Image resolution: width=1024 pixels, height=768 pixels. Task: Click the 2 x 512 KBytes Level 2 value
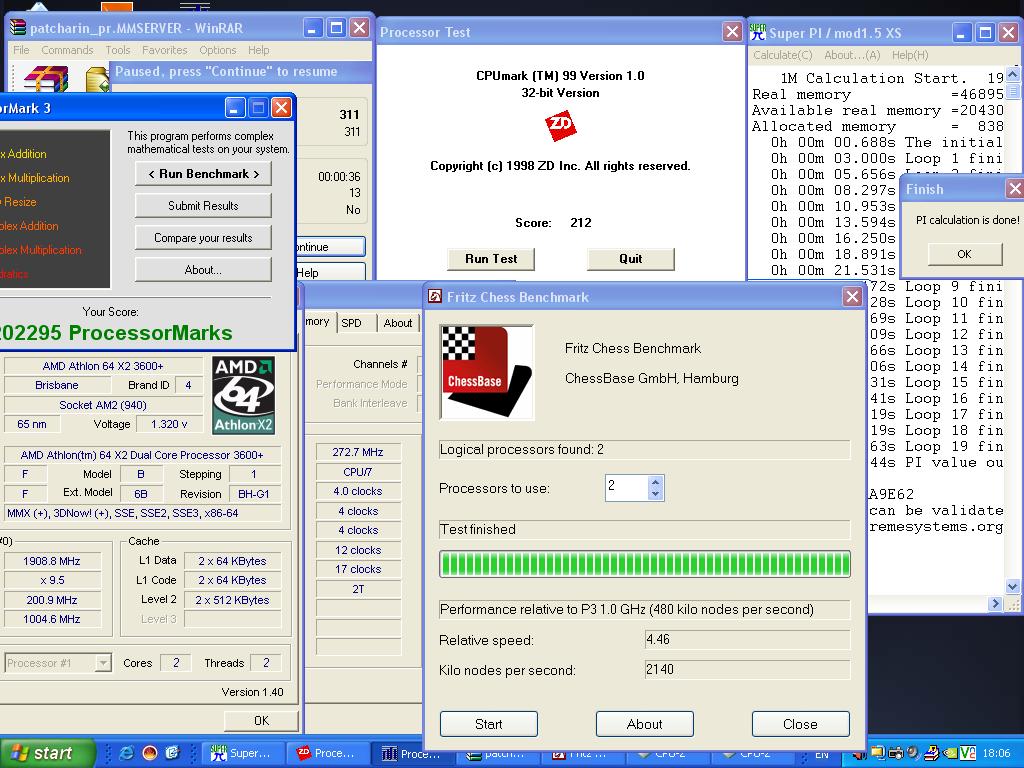[232, 600]
